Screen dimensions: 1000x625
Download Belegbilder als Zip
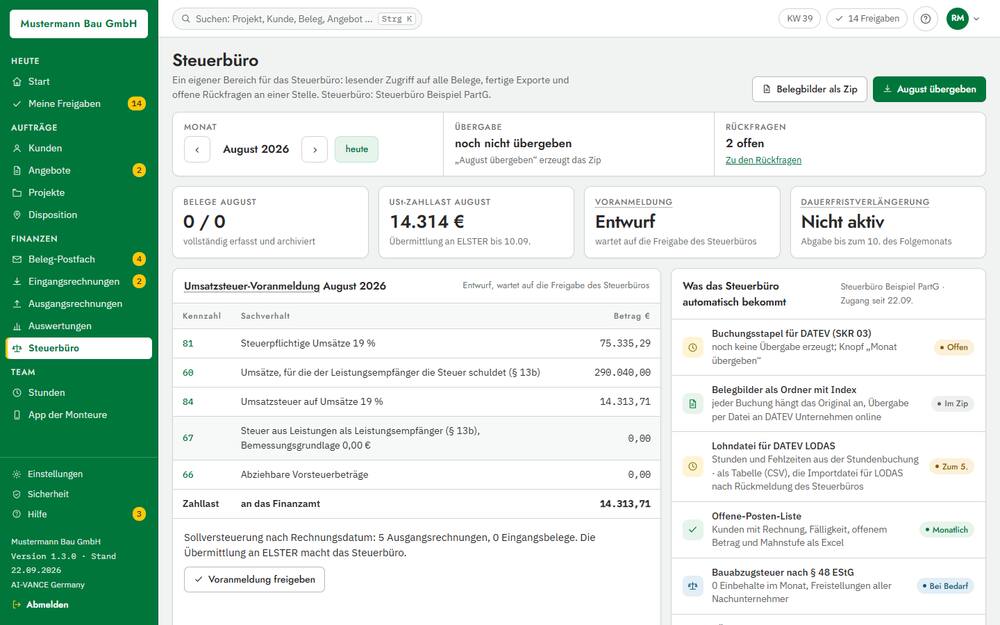[x=809, y=89]
